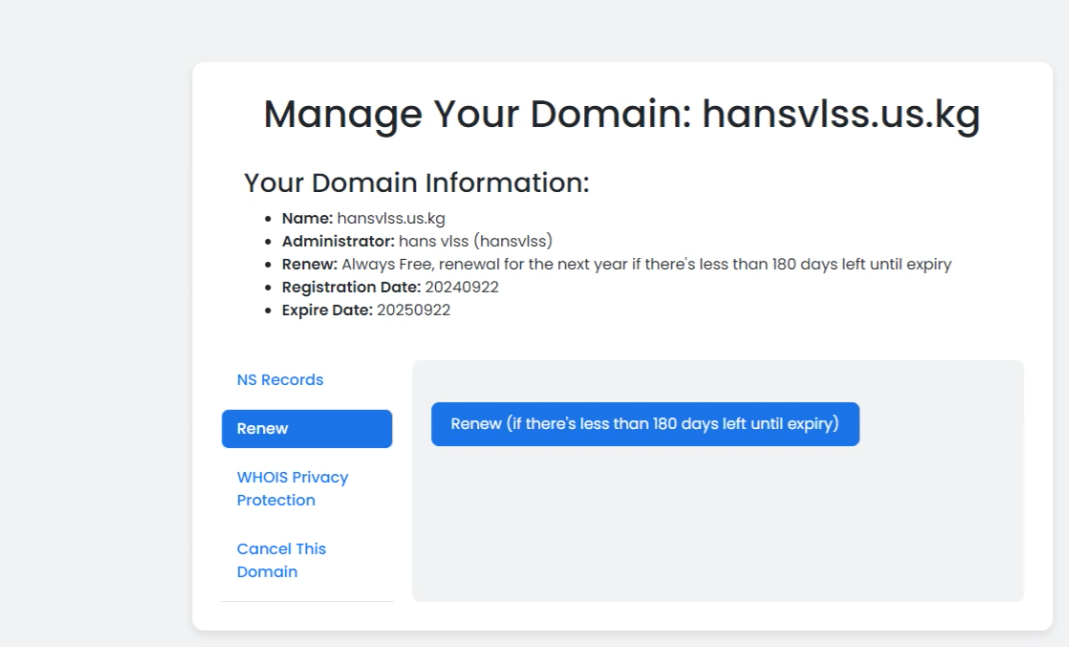Click the registration date value 20240922
Image resolution: width=1069 pixels, height=647 pixels.
pyautogui.click(x=461, y=287)
